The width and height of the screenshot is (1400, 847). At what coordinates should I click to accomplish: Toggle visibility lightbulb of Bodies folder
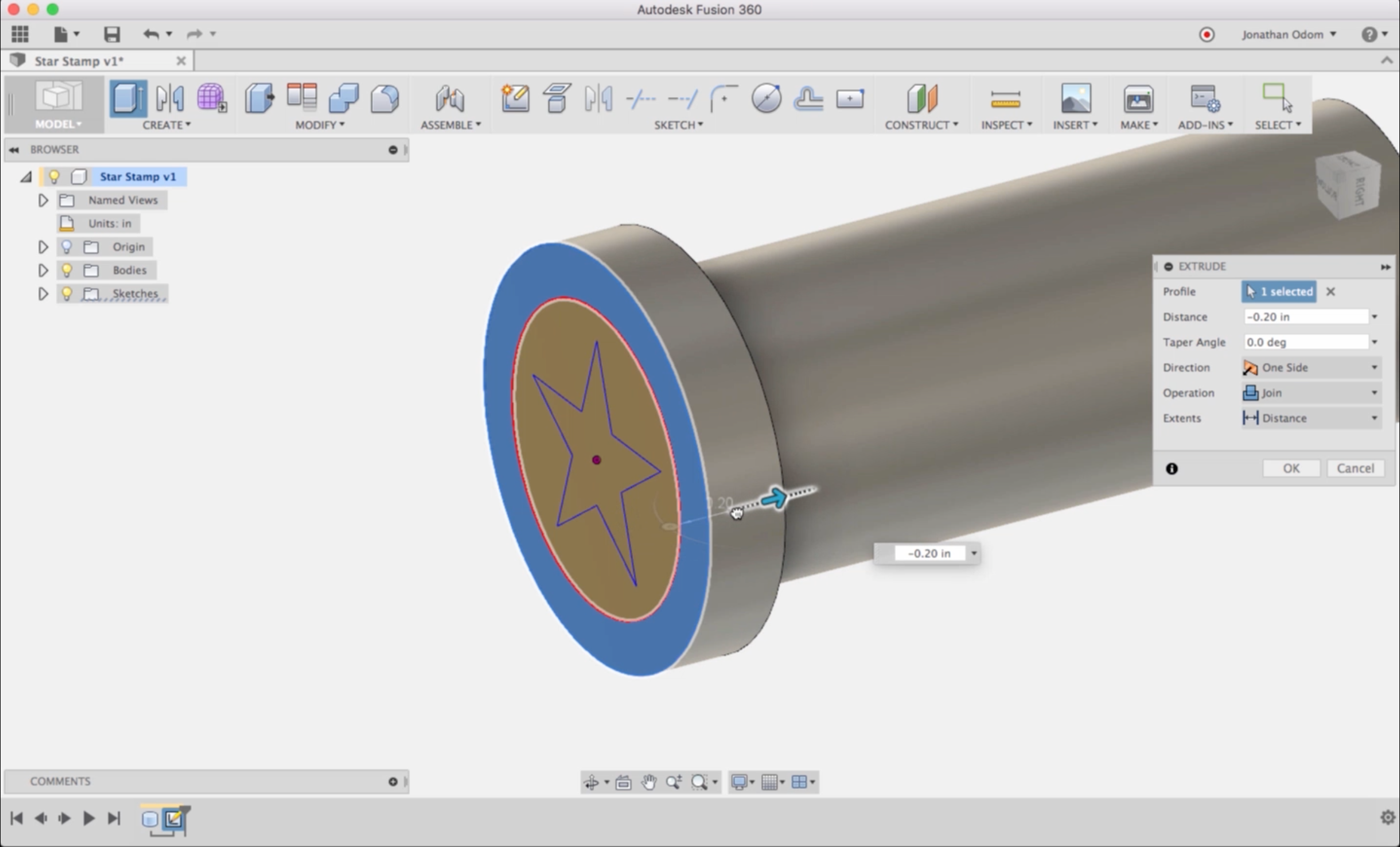point(67,270)
